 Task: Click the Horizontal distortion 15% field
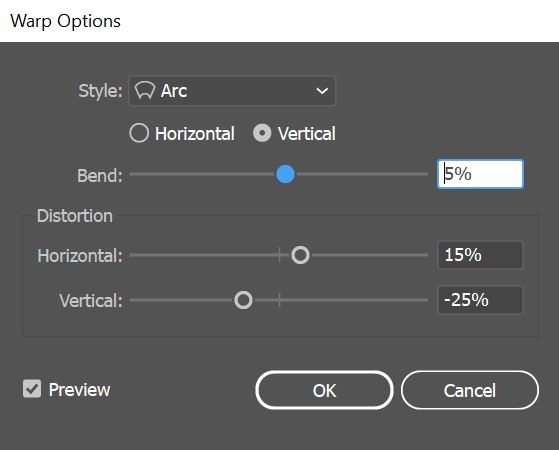480,255
